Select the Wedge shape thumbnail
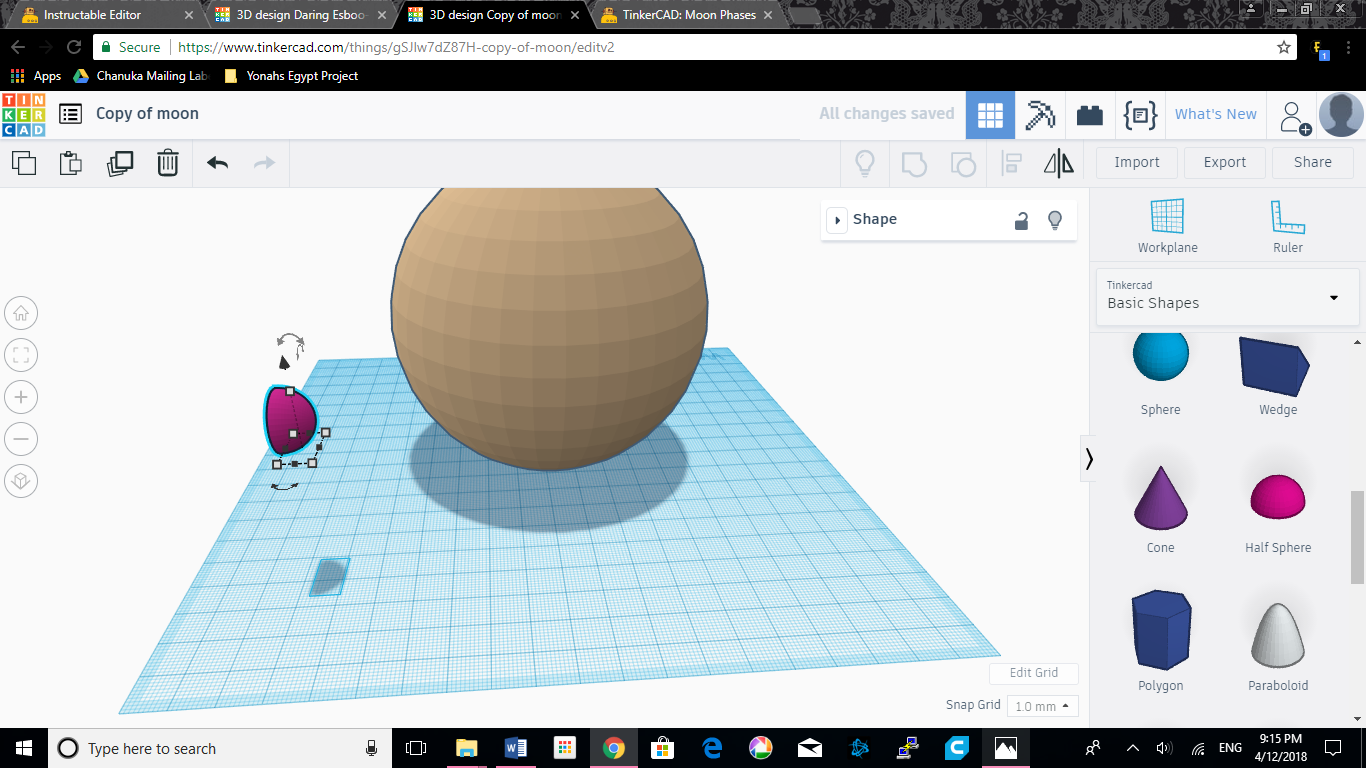The height and width of the screenshot is (768, 1366). coord(1275,366)
